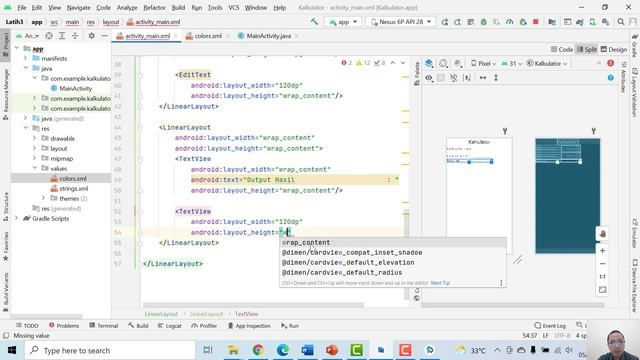Screen dimensions: 640x360
Task: Select strings.xml in the project tree
Action: (x=73, y=189)
